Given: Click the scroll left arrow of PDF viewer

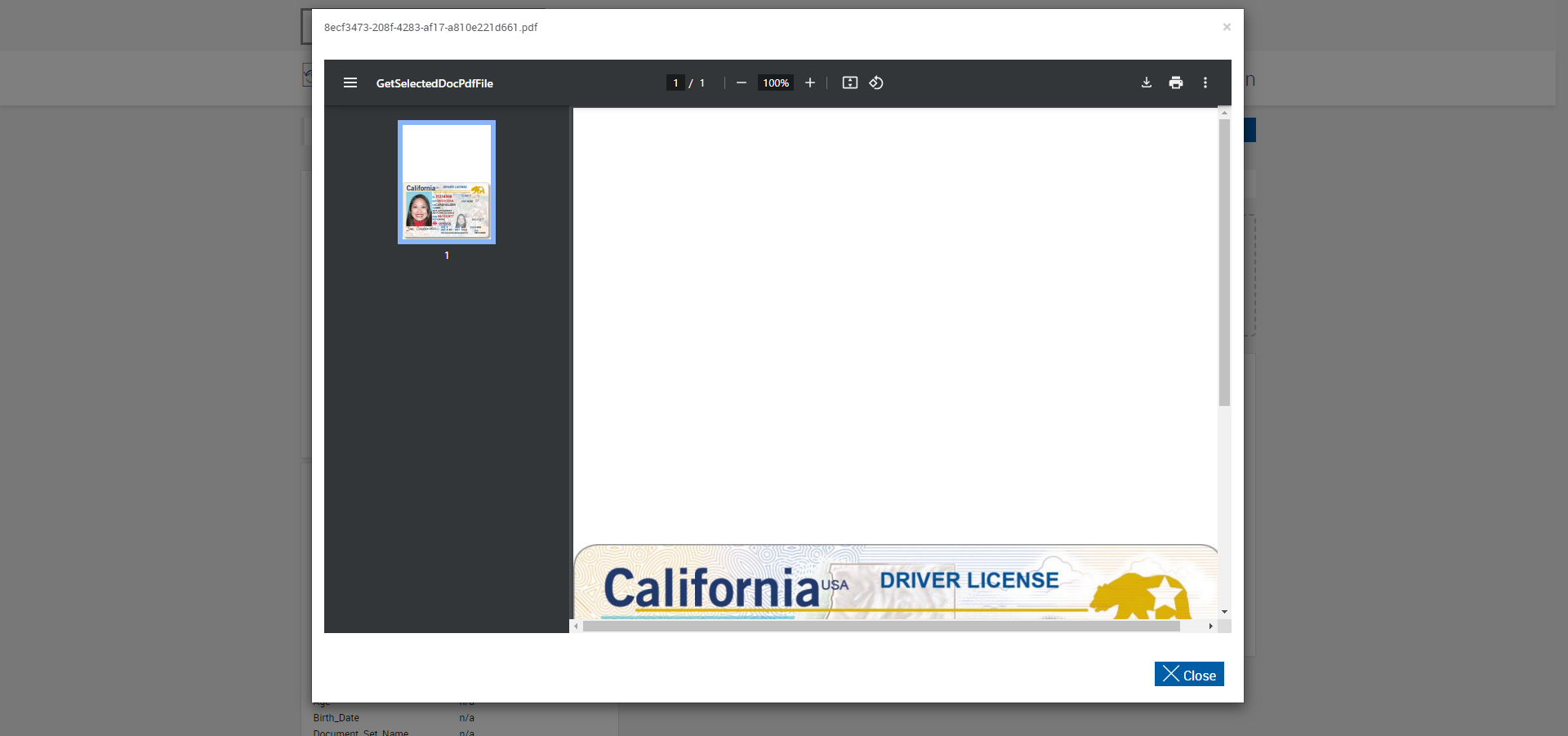Looking at the screenshot, I should click(x=576, y=627).
